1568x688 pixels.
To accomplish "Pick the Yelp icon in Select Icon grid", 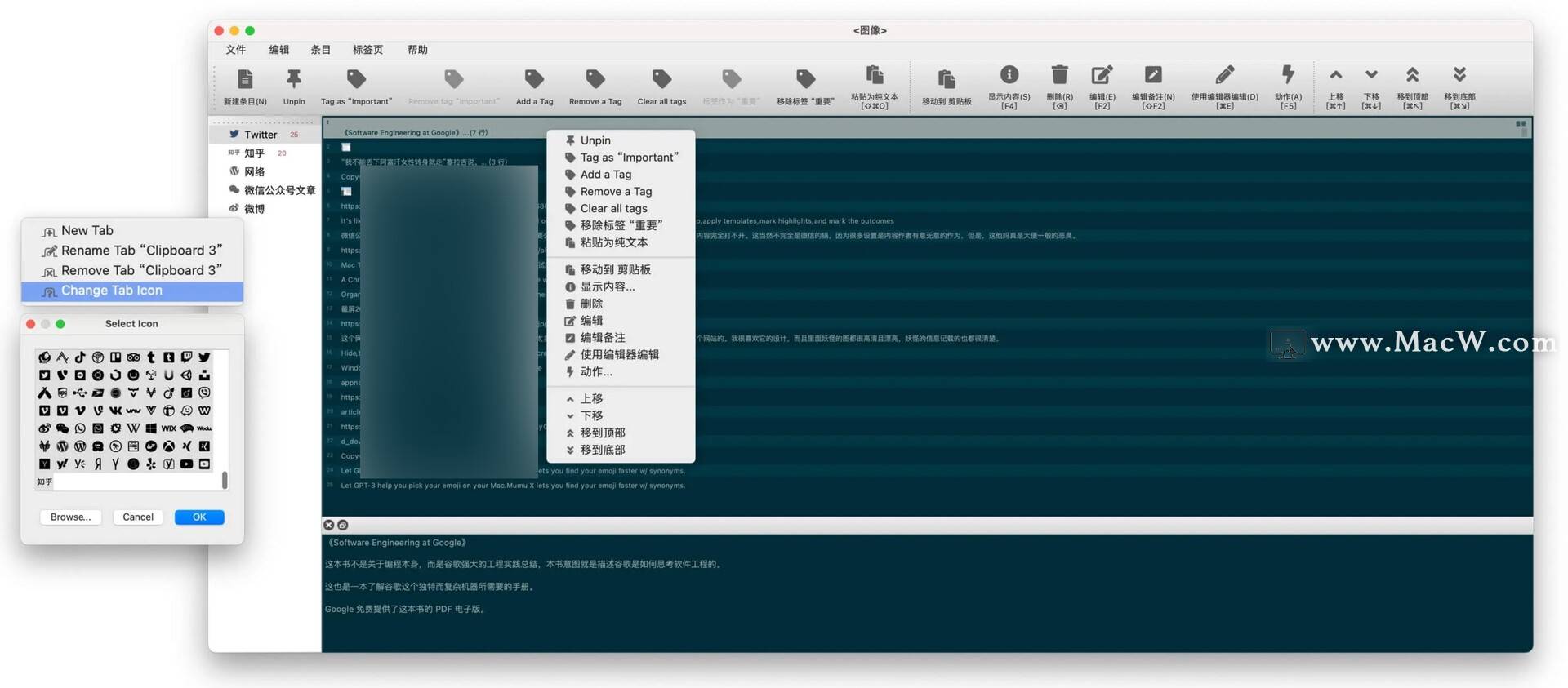I will point(151,464).
